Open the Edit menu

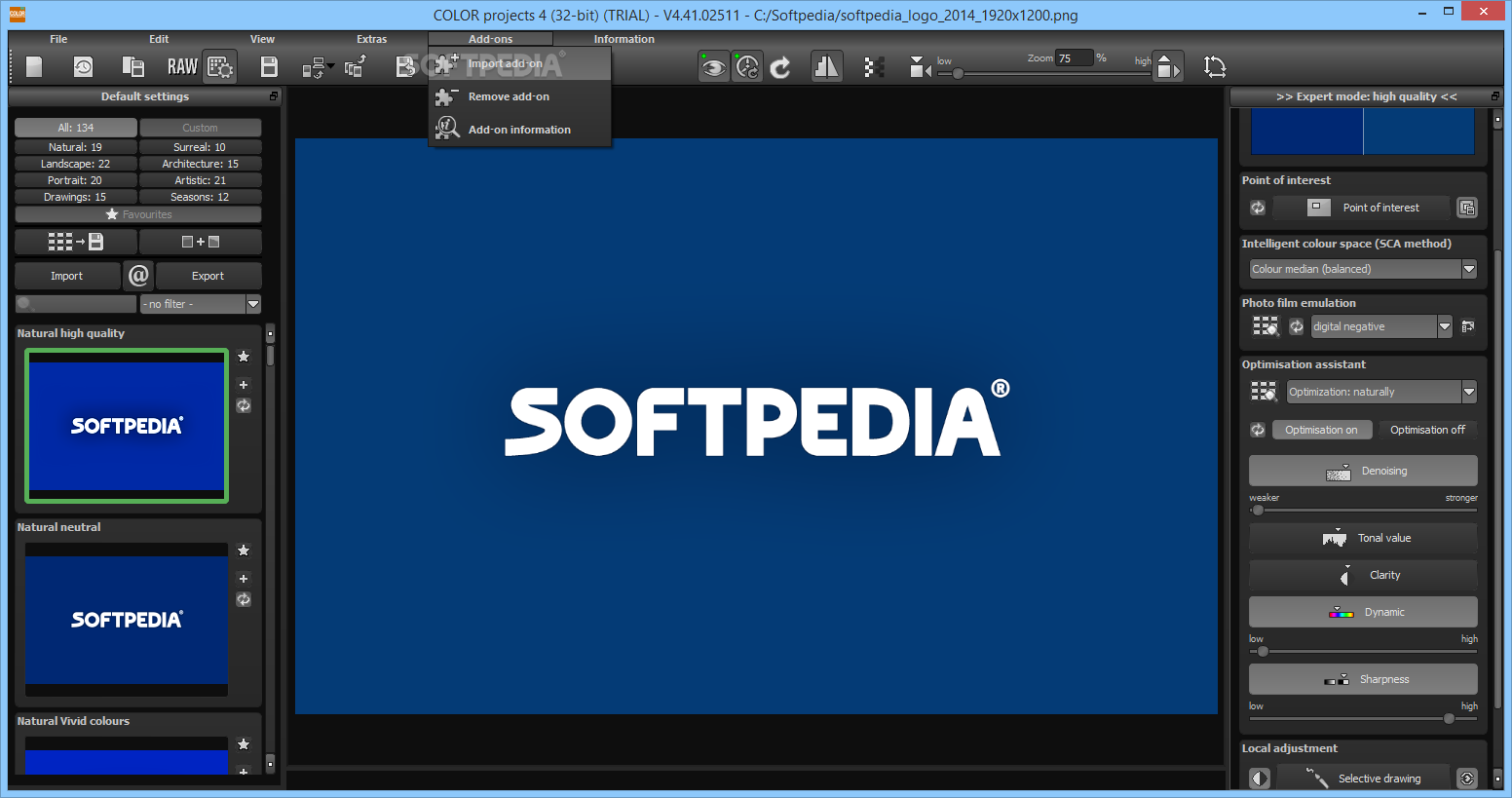pos(159,39)
